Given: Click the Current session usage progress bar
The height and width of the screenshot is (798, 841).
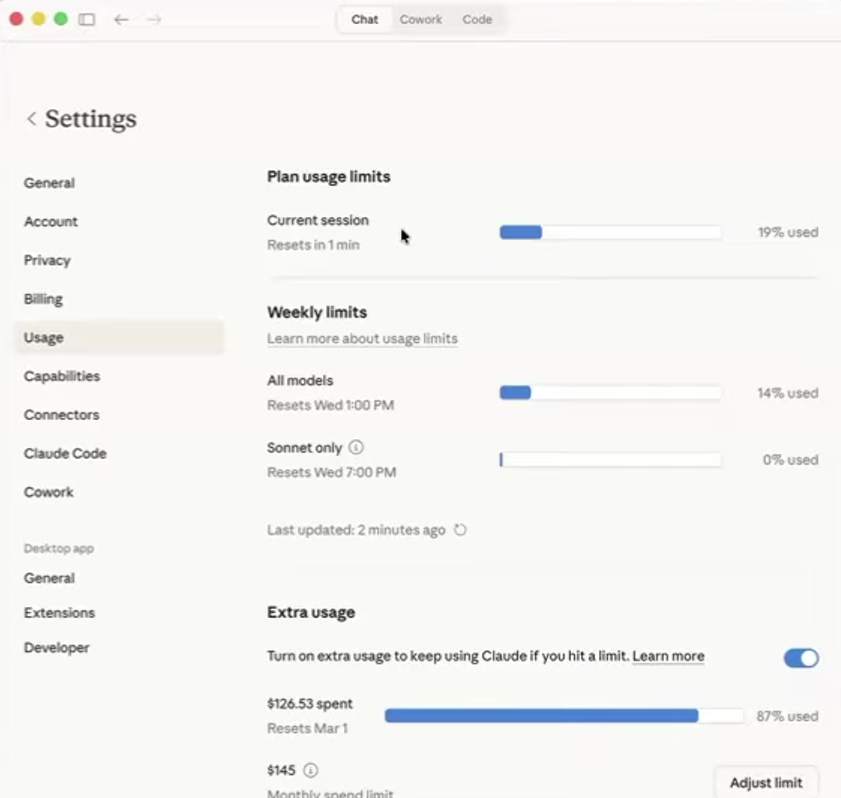Looking at the screenshot, I should (x=610, y=232).
